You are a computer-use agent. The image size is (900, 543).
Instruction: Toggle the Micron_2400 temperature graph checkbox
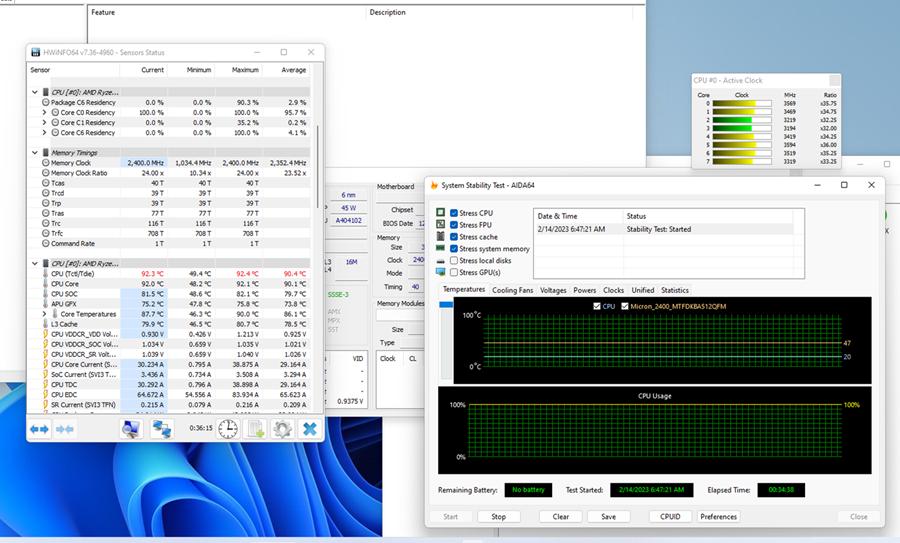point(626,306)
